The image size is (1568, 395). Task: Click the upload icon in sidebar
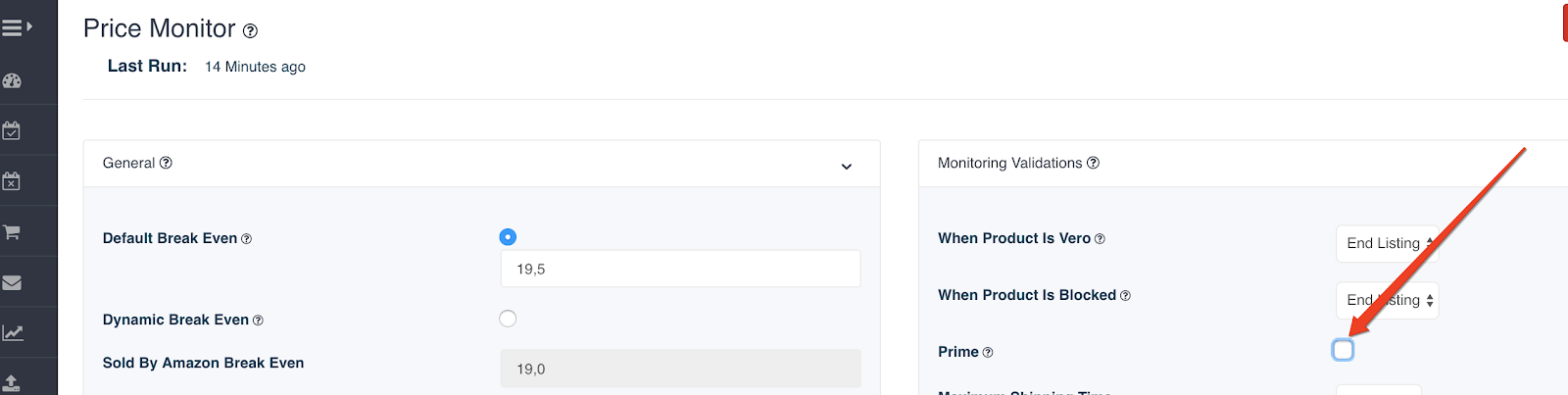[x=12, y=383]
